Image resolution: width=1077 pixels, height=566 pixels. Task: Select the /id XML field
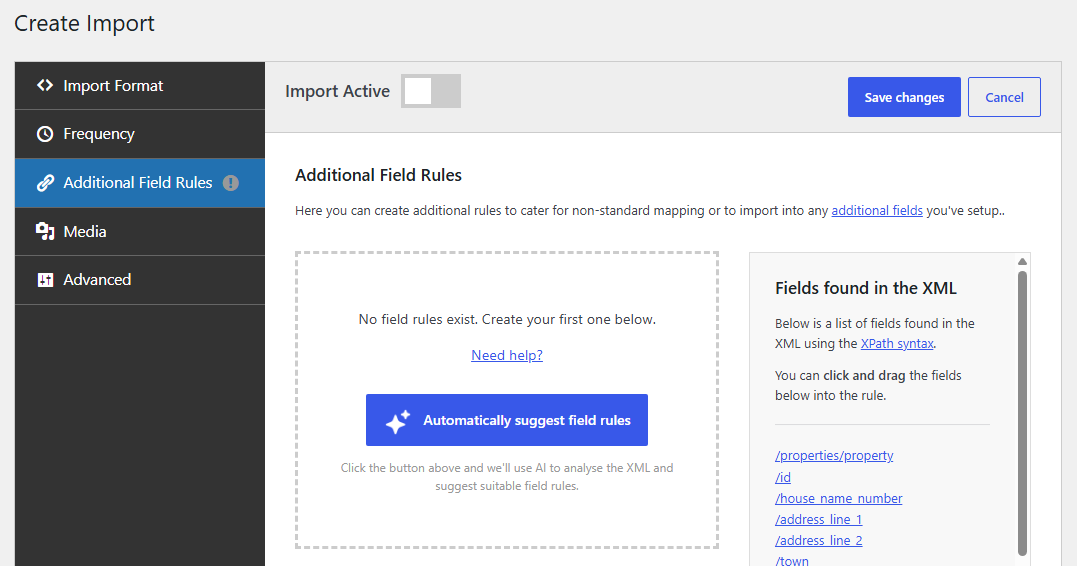[783, 477]
